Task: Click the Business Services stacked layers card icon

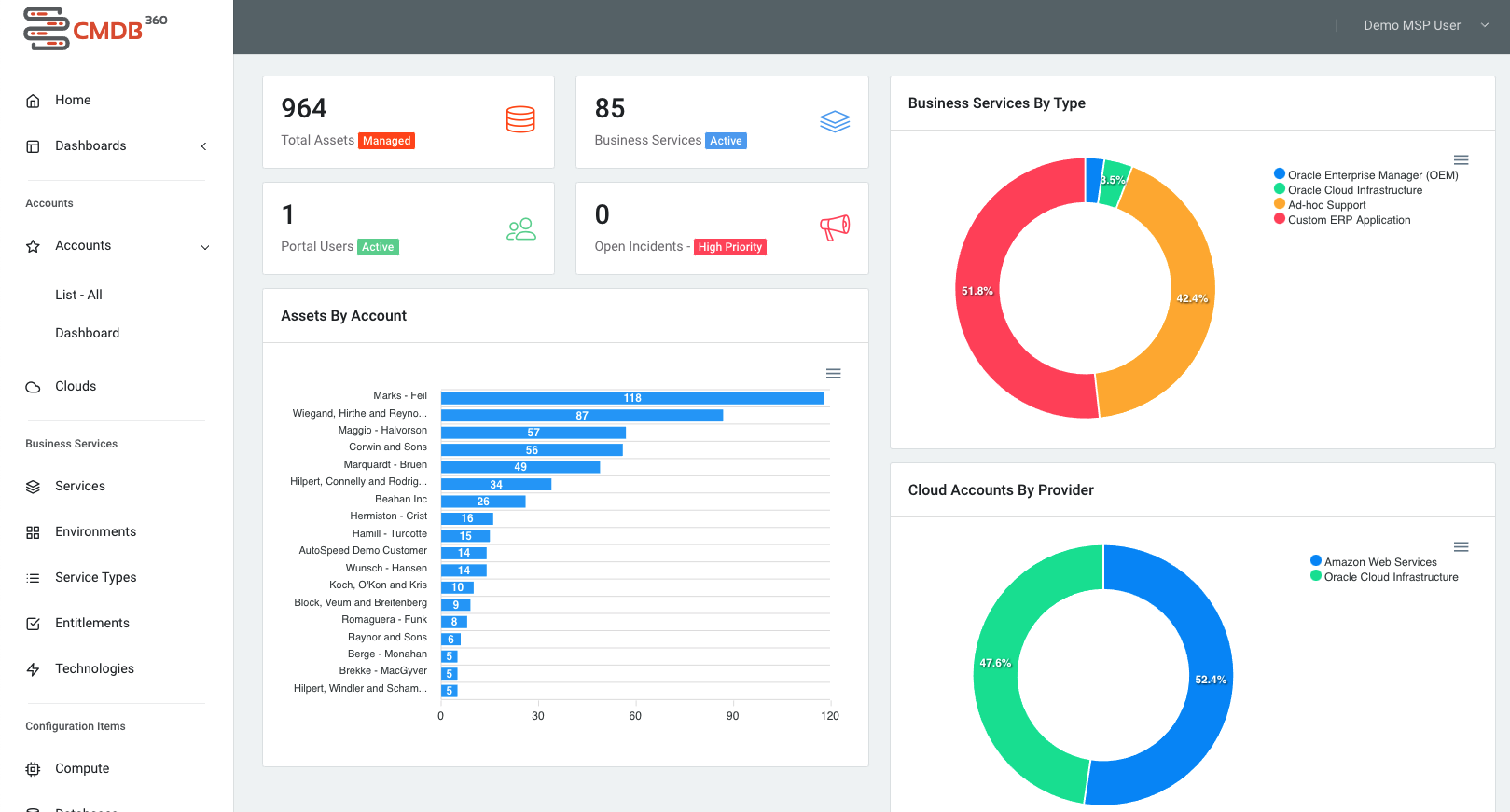Action: tap(835, 121)
